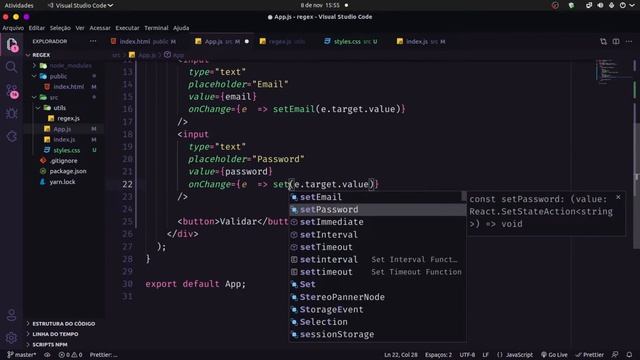Open Explorer panel more actions ellipsis

(93, 41)
